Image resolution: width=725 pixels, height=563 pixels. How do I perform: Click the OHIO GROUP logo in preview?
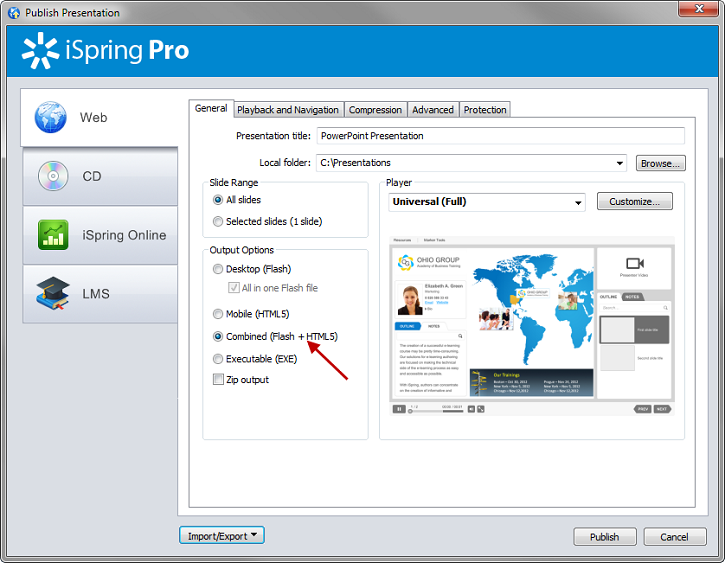click(x=429, y=262)
